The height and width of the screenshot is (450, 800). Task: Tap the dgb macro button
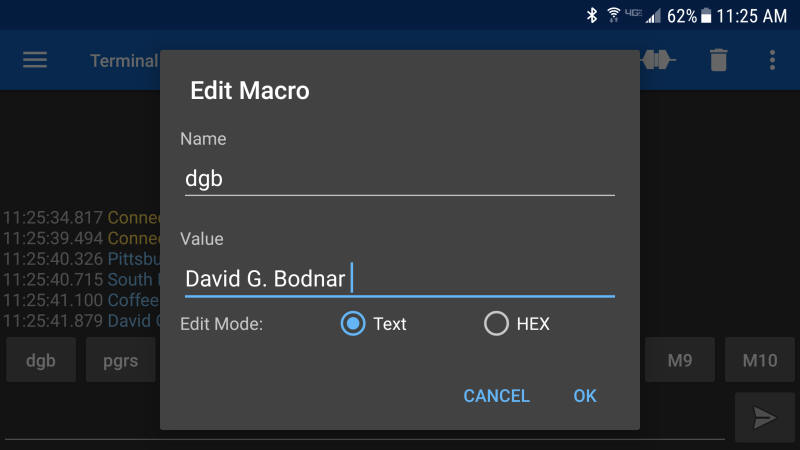(x=41, y=360)
